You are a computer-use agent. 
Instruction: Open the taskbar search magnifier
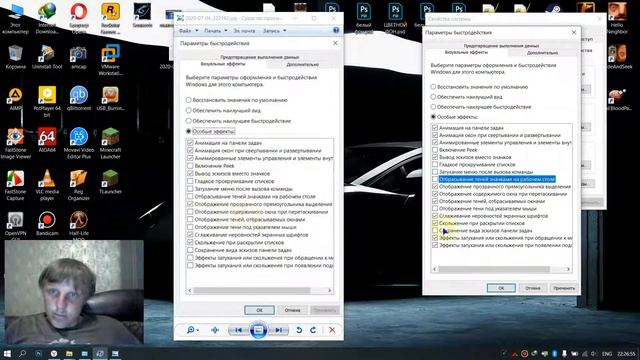pos(22,353)
